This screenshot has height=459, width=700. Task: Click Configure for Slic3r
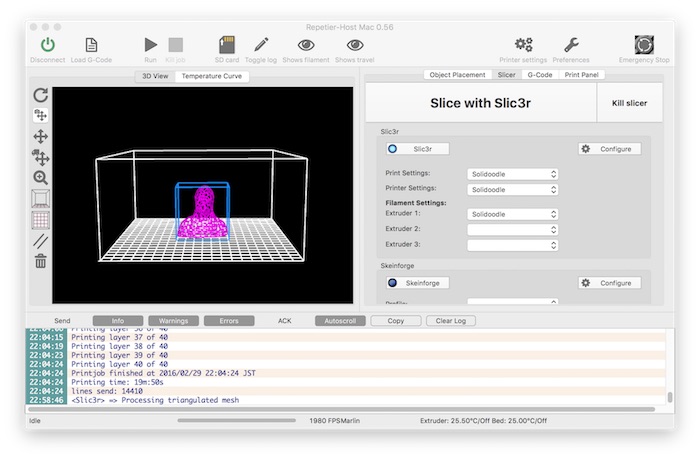610,149
